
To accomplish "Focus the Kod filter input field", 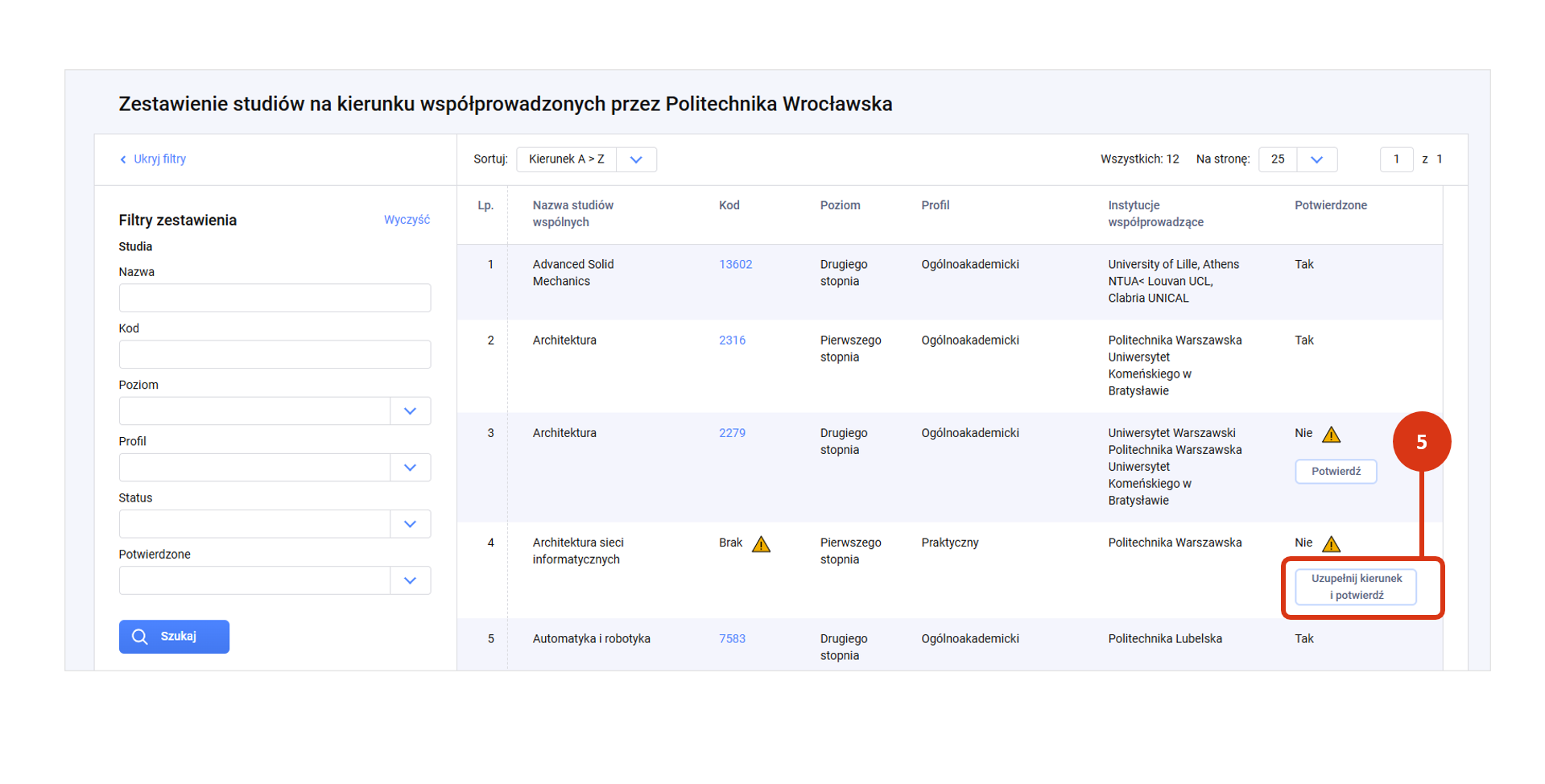I will click(275, 354).
